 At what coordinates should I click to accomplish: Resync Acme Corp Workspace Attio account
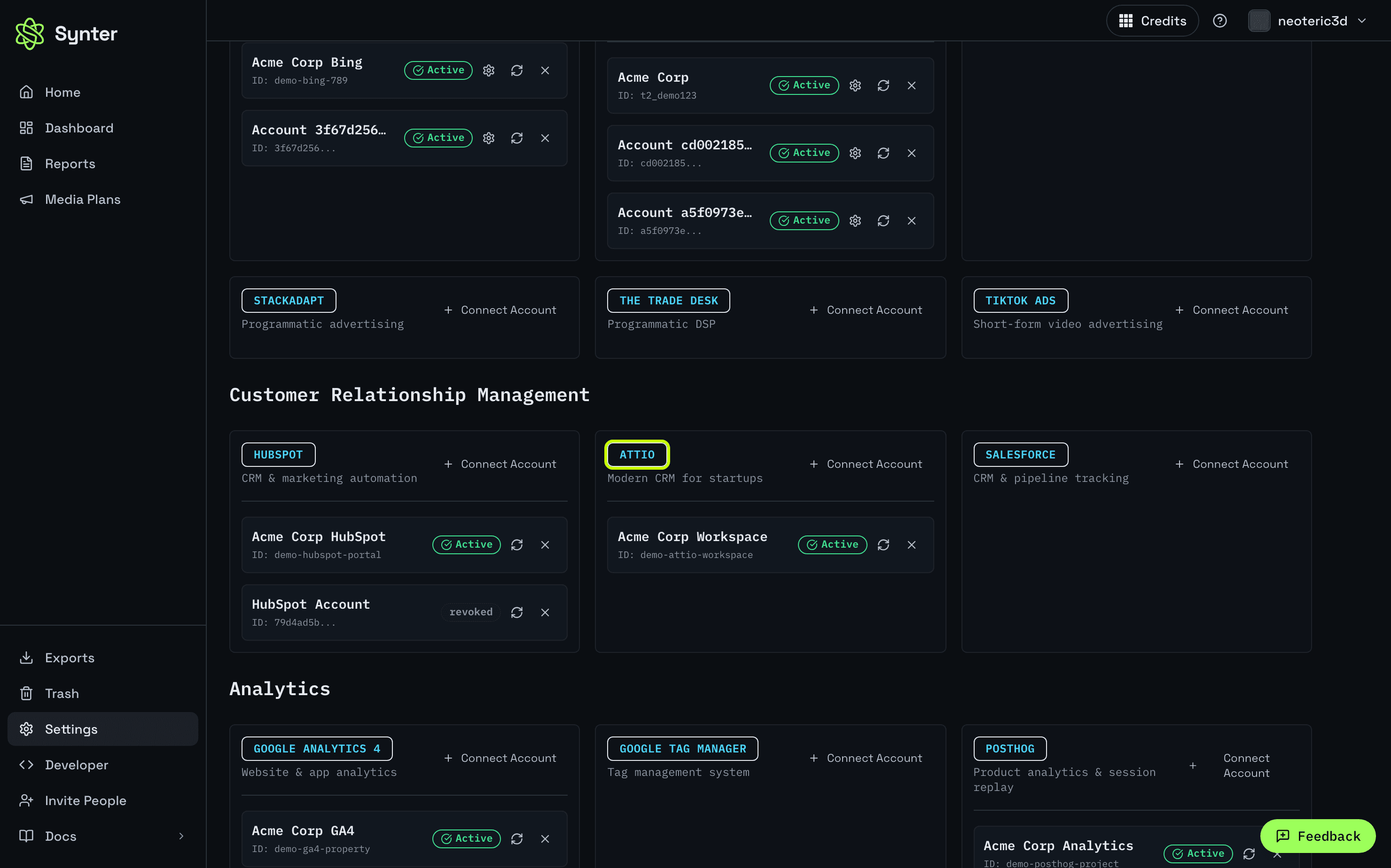[x=883, y=544]
